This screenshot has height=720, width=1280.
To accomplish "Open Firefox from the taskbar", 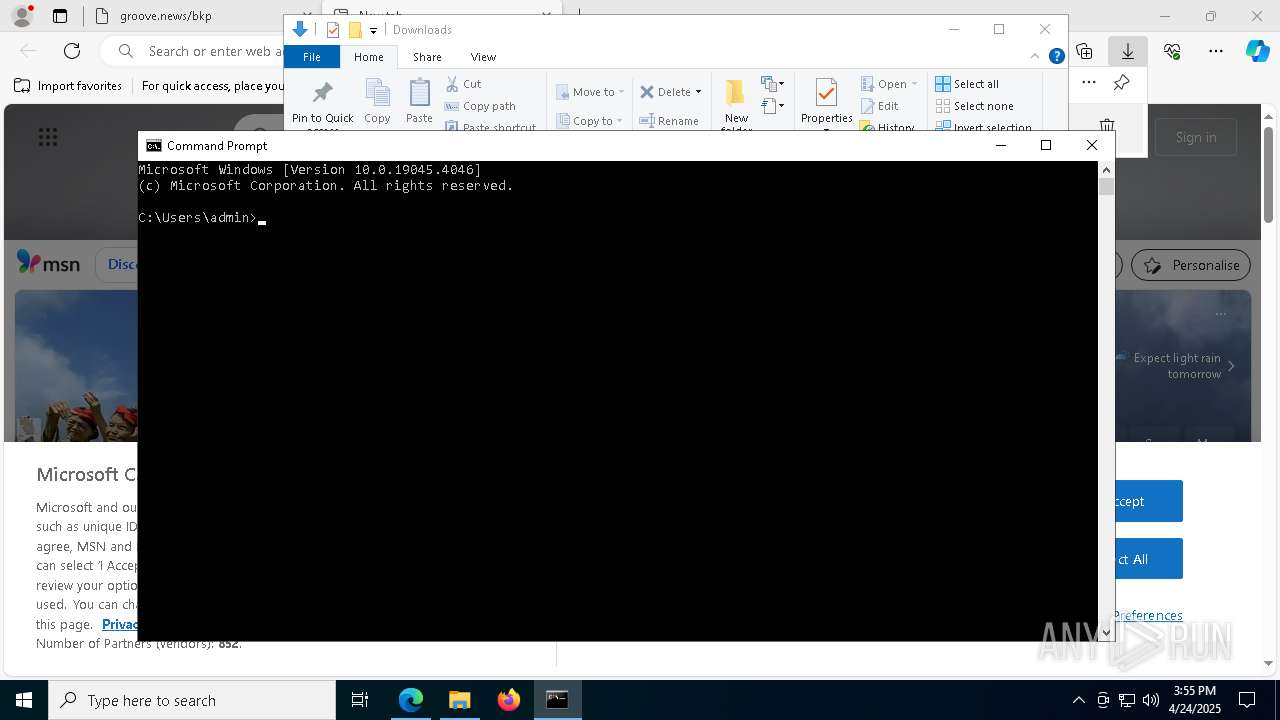I will [x=509, y=700].
